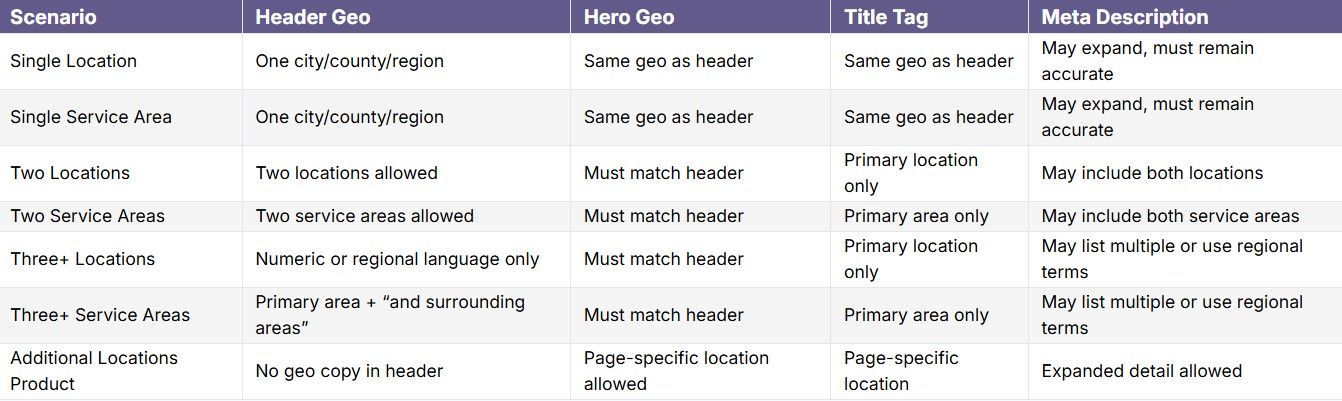Image resolution: width=1342 pixels, height=401 pixels.
Task: Click the Additional Locations Product cell
Action: 94,371
